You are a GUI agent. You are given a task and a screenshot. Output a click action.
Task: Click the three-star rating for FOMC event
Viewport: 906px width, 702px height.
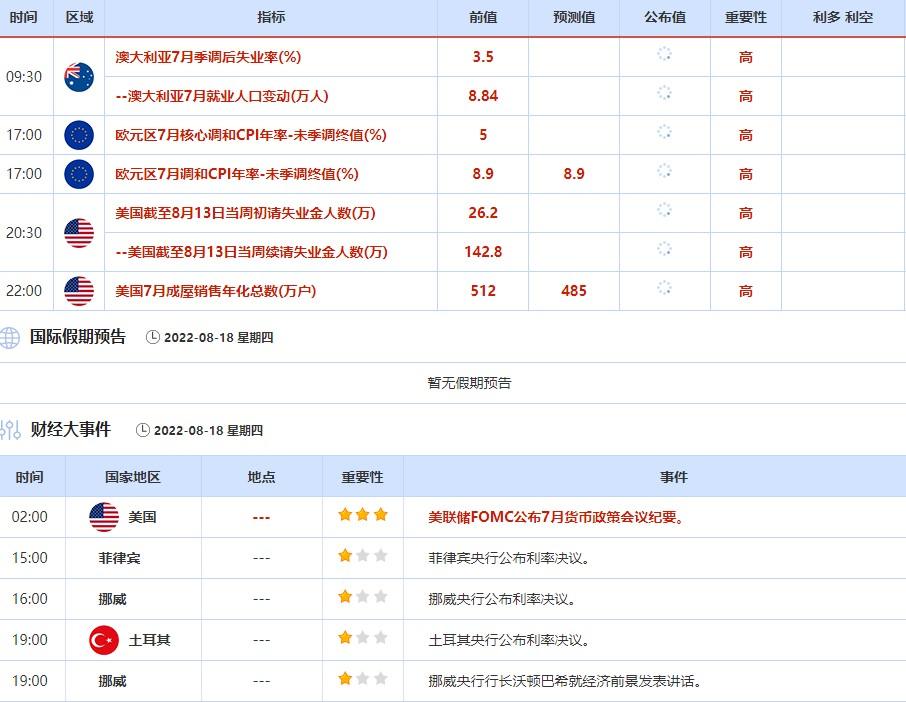point(362,516)
